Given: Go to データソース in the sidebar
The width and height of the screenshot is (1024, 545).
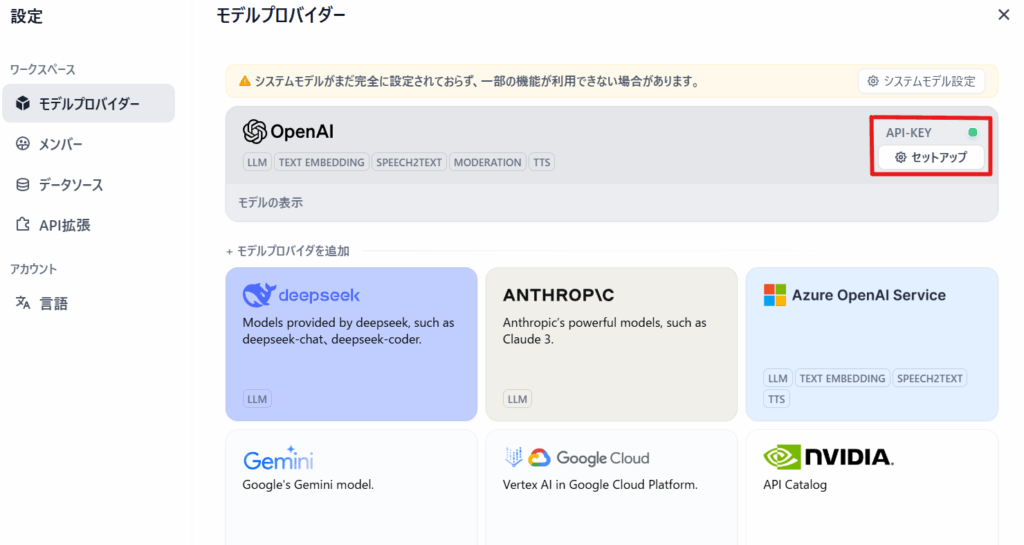Looking at the screenshot, I should coord(70,185).
